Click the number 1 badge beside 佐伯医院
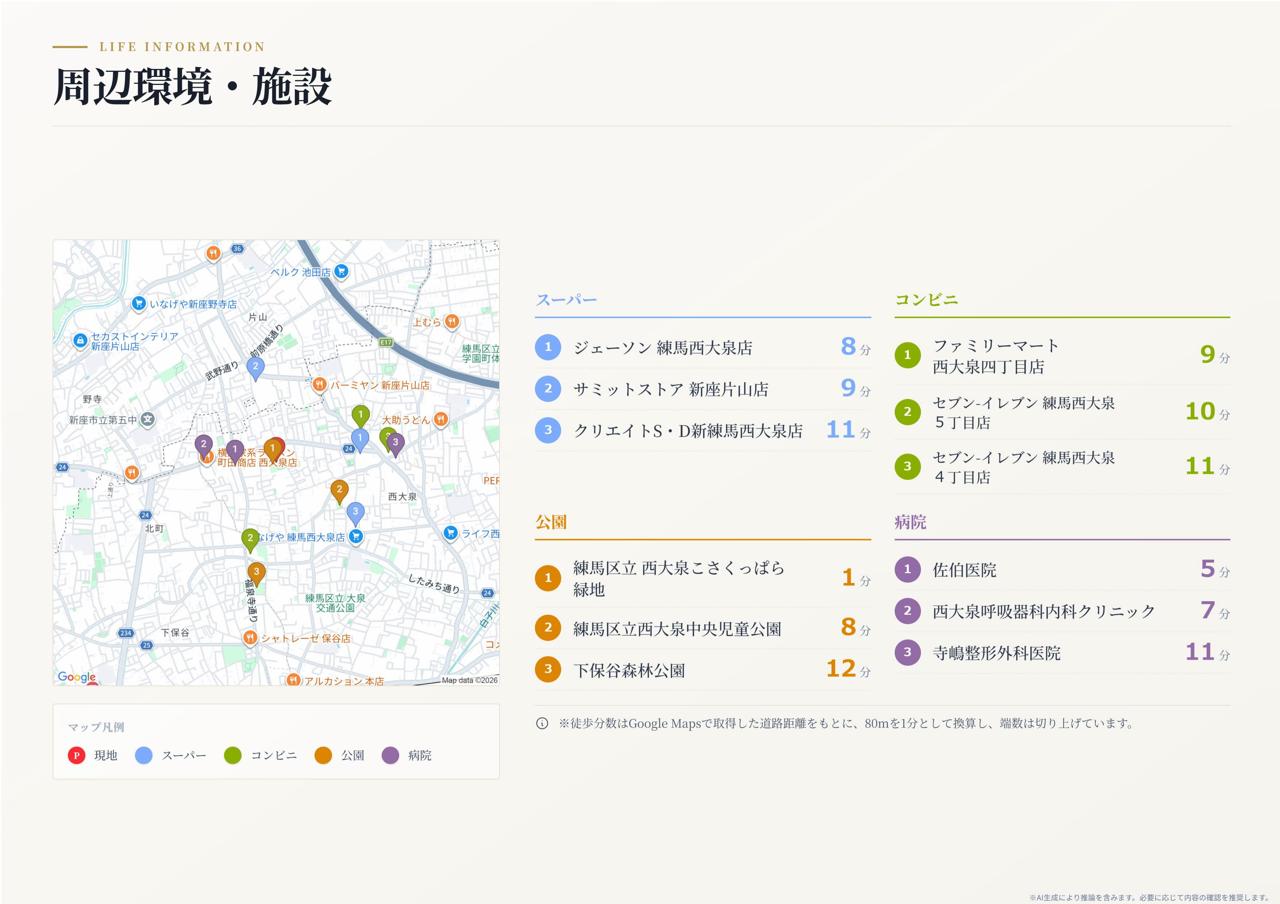The height and width of the screenshot is (904, 1280). 907,570
